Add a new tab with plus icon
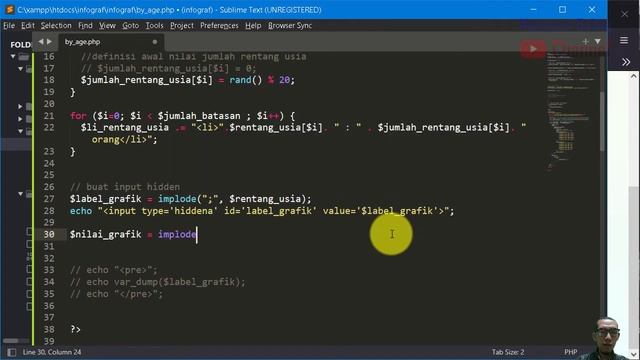This screenshot has width=640, height=360. 585,42
